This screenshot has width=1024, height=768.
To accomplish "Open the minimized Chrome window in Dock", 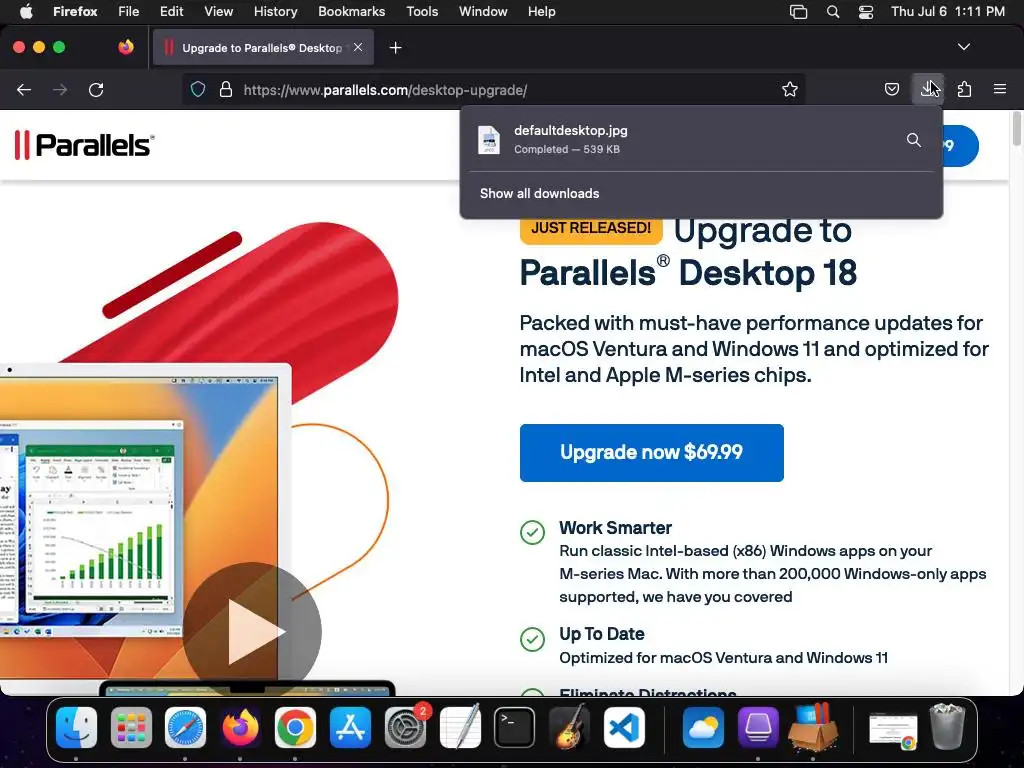I will [893, 730].
